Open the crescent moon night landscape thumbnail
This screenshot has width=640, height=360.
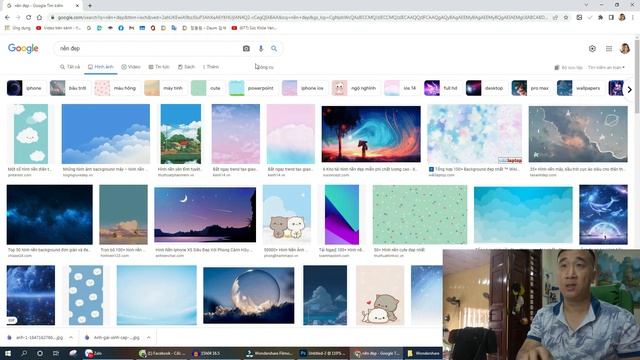coord(205,215)
